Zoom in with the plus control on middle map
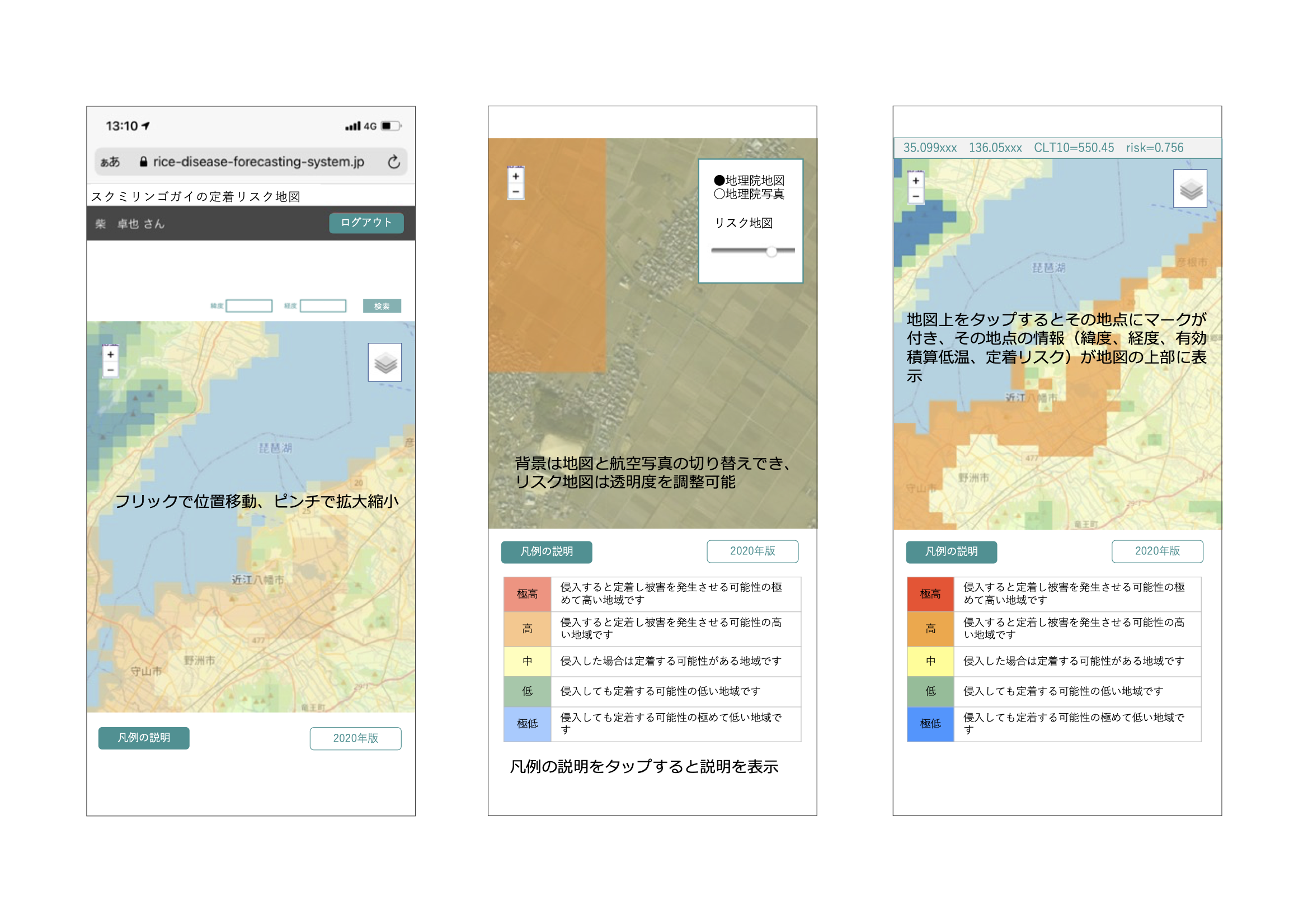The height and width of the screenshot is (924, 1308). 516,177
